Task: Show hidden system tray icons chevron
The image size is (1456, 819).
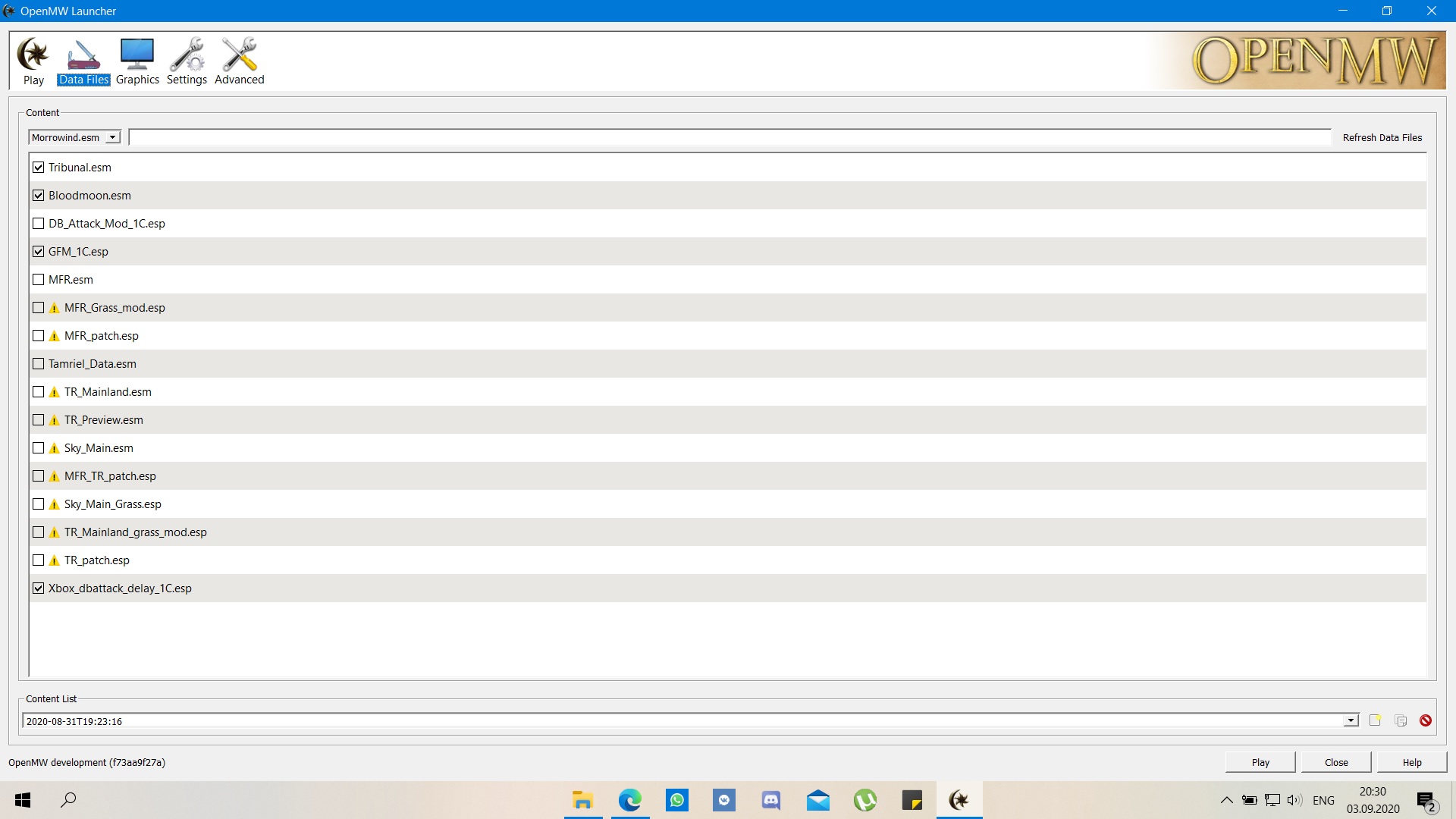Action: point(1226,800)
